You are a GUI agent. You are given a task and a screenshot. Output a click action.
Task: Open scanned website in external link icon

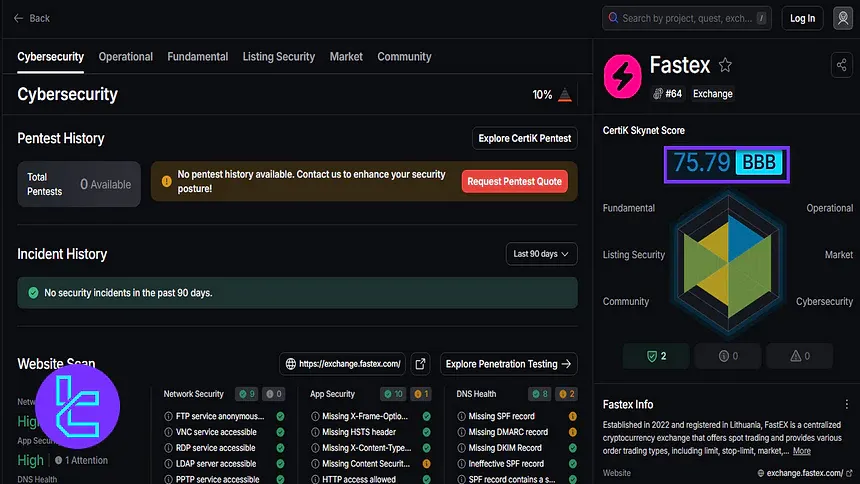420,364
